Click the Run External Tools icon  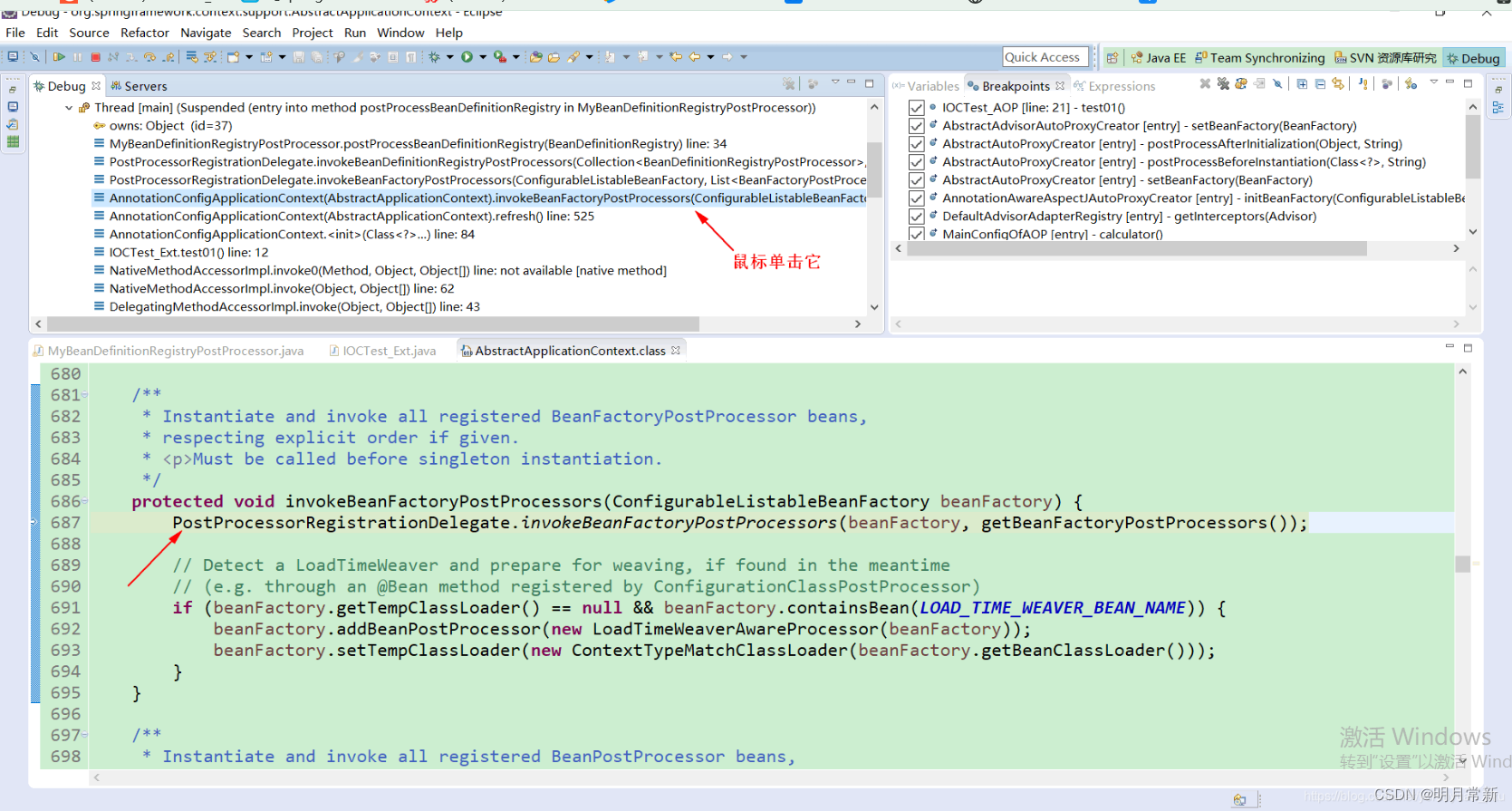[500, 57]
